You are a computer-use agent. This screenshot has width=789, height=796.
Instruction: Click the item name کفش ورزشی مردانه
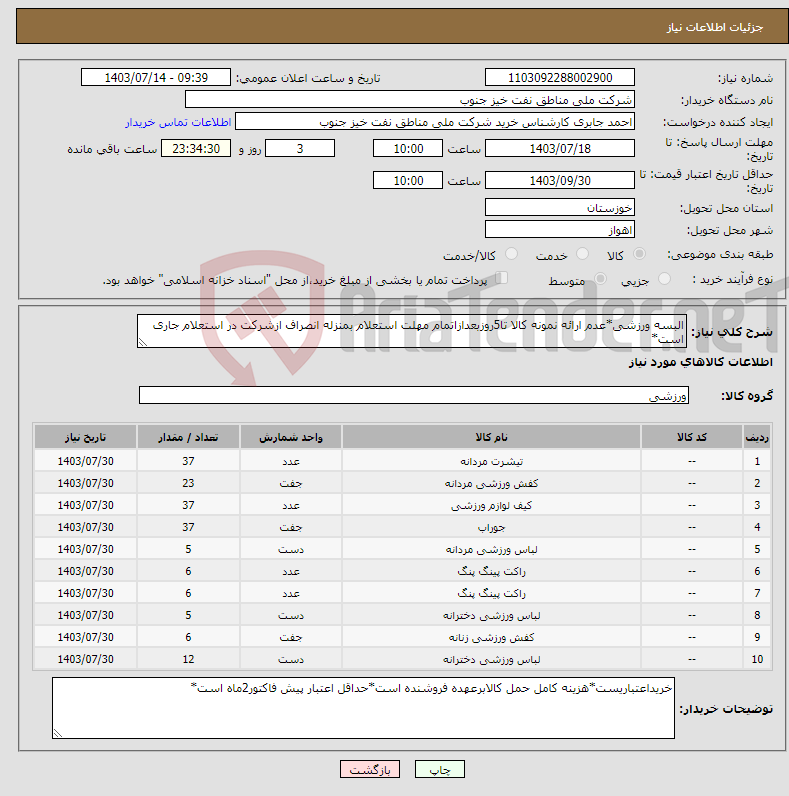tap(491, 483)
